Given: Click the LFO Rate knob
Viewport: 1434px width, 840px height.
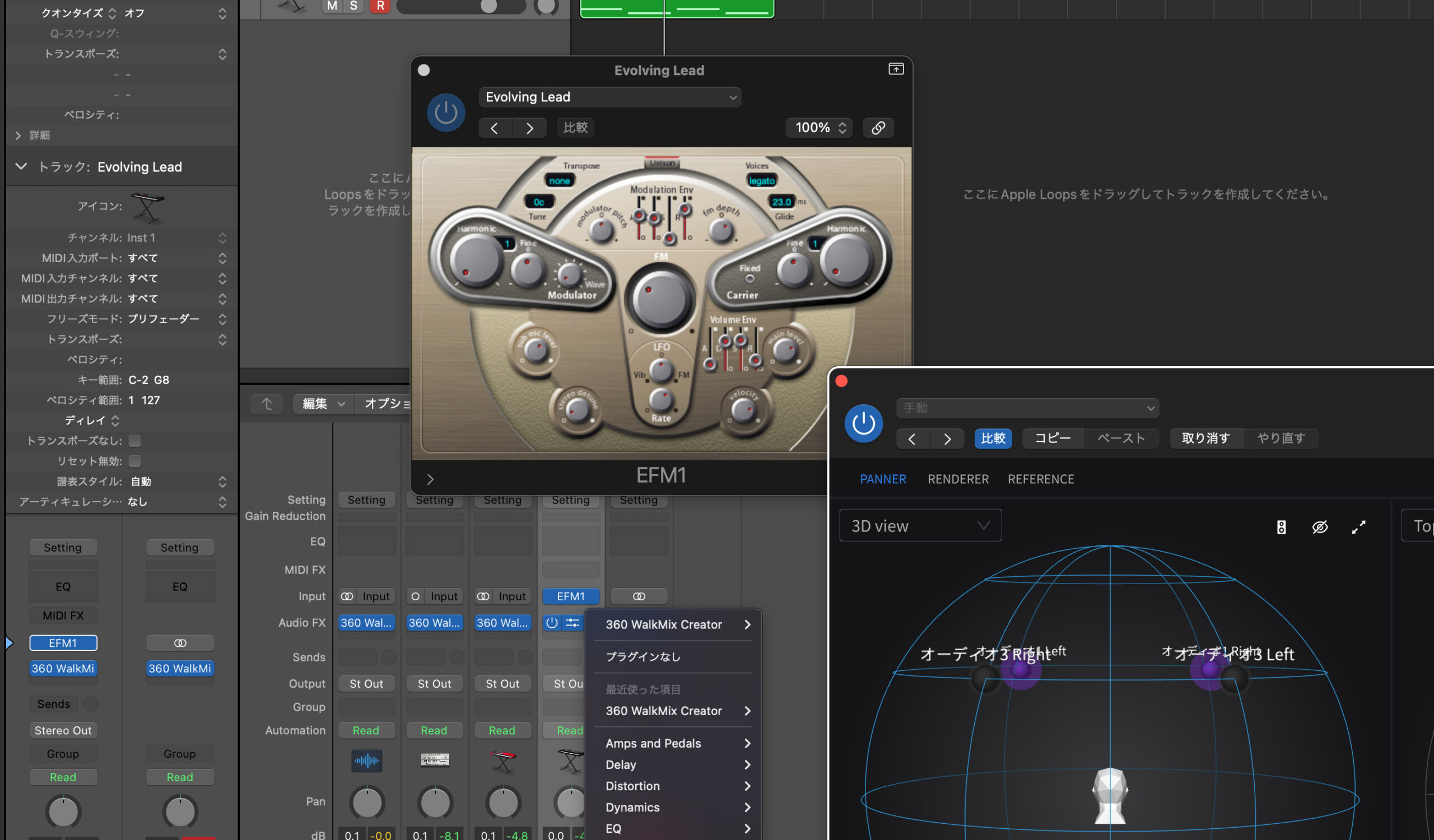Looking at the screenshot, I should tap(660, 400).
